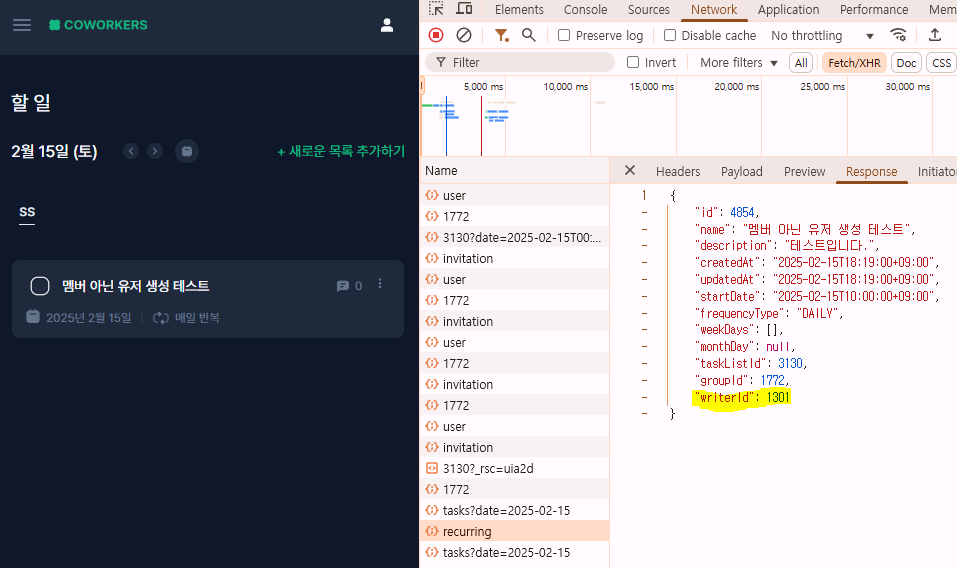Select the 'recurring' request row

point(514,531)
